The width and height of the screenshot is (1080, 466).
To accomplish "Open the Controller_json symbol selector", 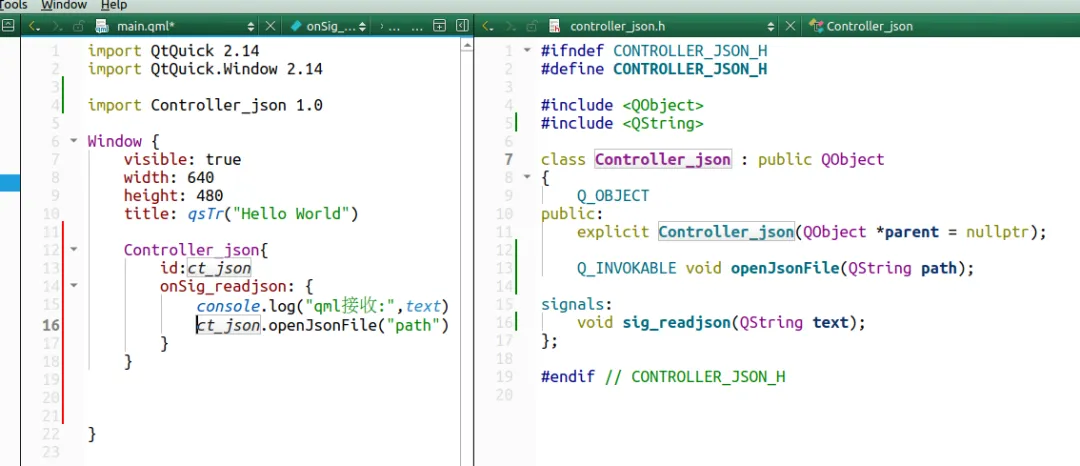I will (869, 26).
